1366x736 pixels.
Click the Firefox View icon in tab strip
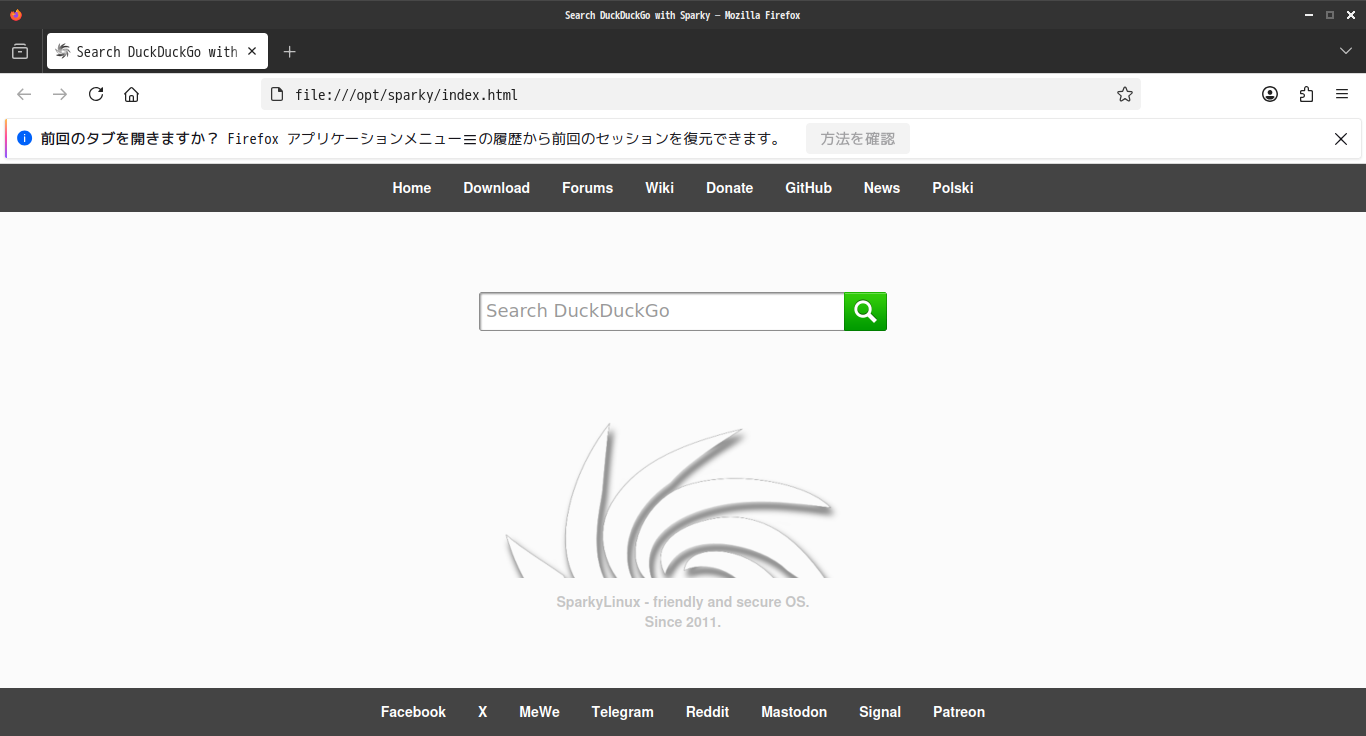[20, 51]
